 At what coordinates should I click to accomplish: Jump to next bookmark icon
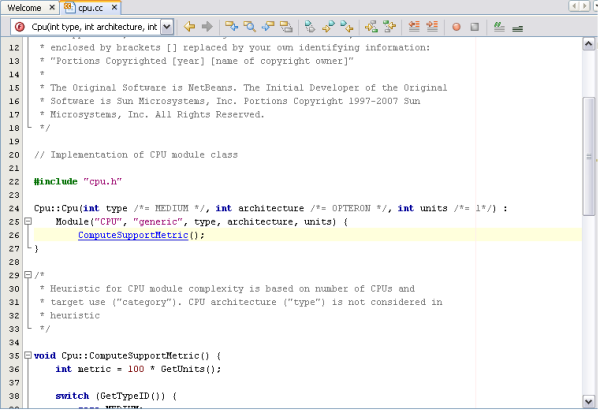coord(347,27)
